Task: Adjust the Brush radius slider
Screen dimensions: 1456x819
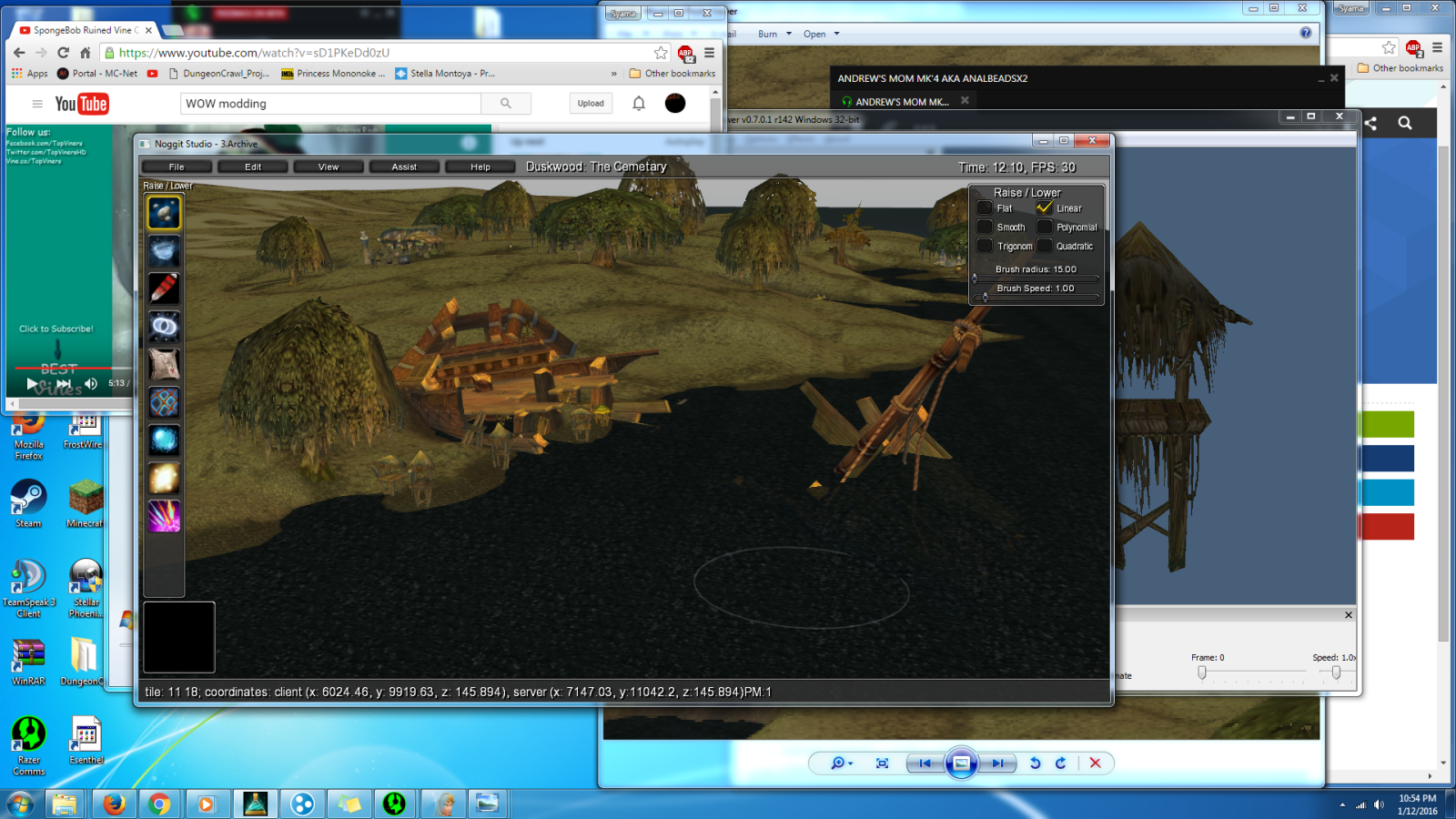Action: coord(1036,278)
